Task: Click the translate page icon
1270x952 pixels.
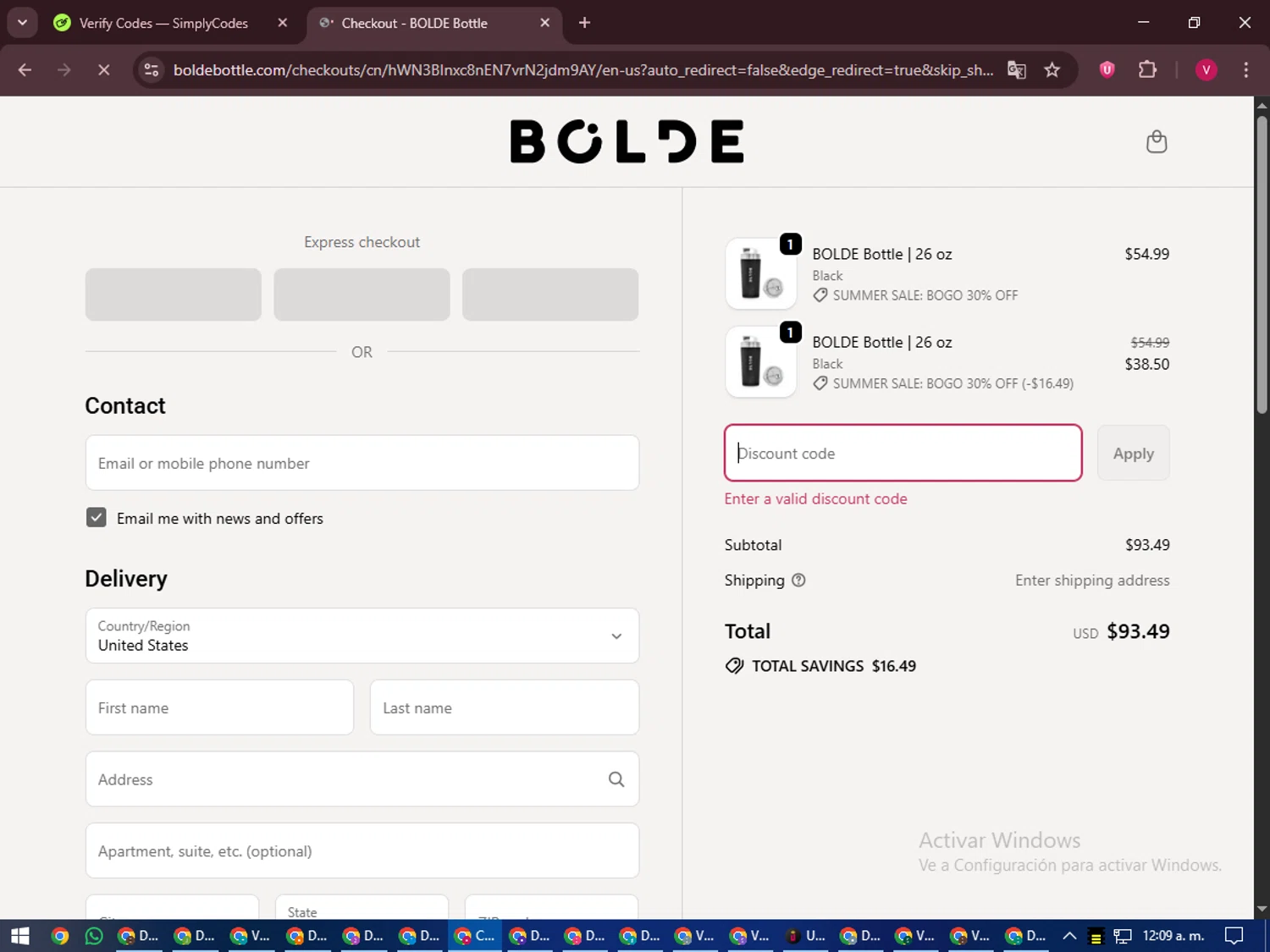Action: [1016, 70]
